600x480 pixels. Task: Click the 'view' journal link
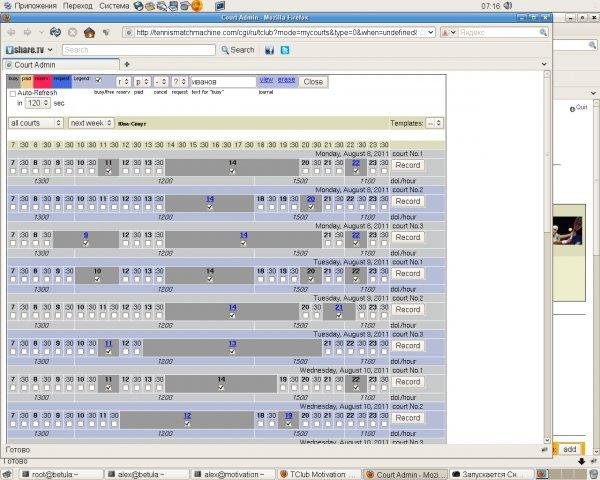pyautogui.click(x=266, y=79)
